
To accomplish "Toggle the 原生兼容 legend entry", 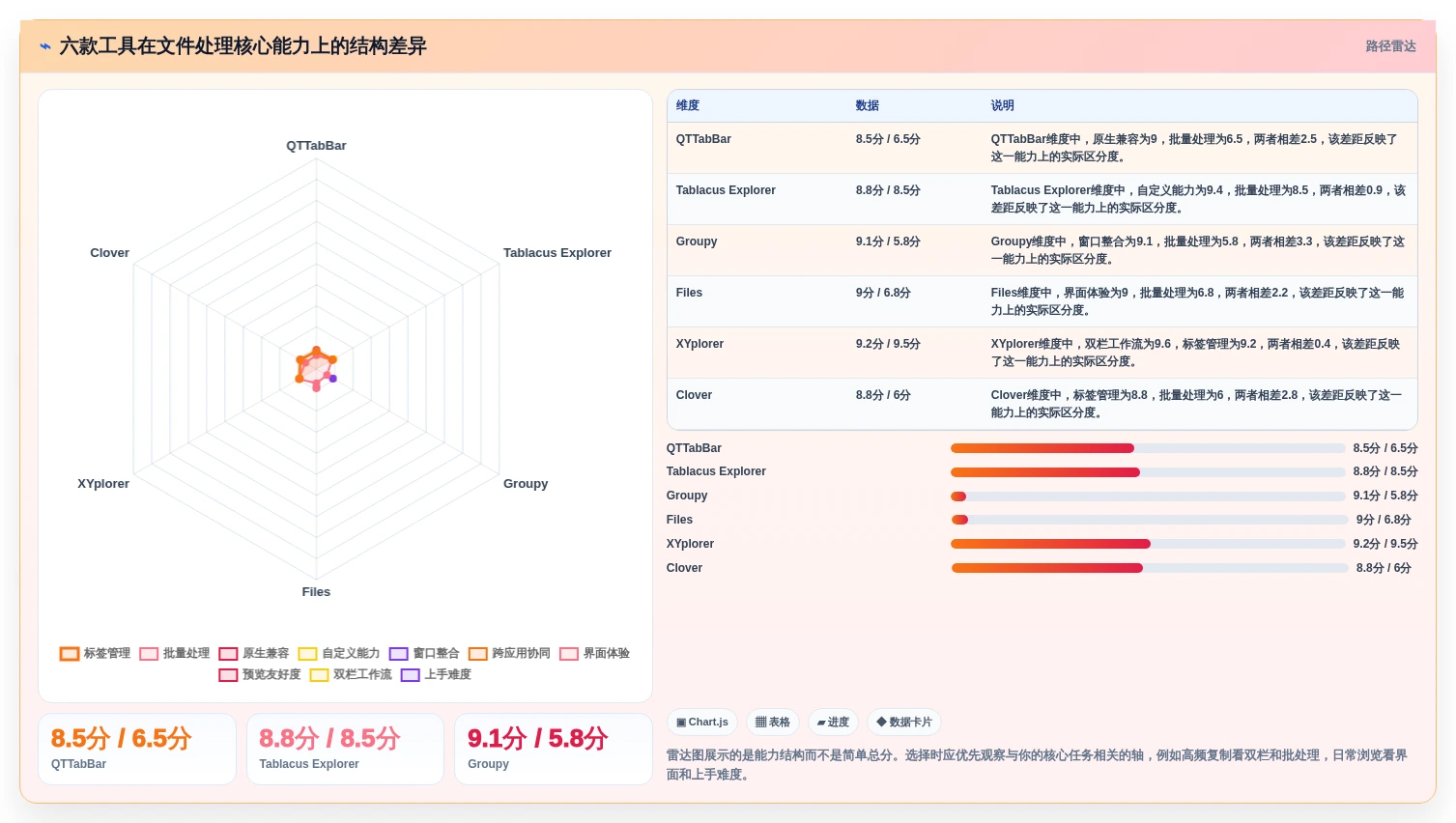I will [254, 654].
